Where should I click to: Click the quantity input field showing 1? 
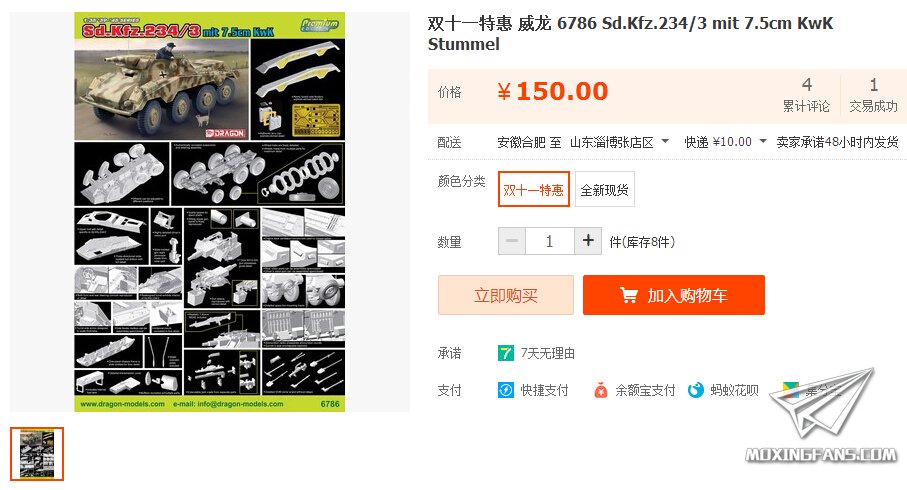click(550, 241)
